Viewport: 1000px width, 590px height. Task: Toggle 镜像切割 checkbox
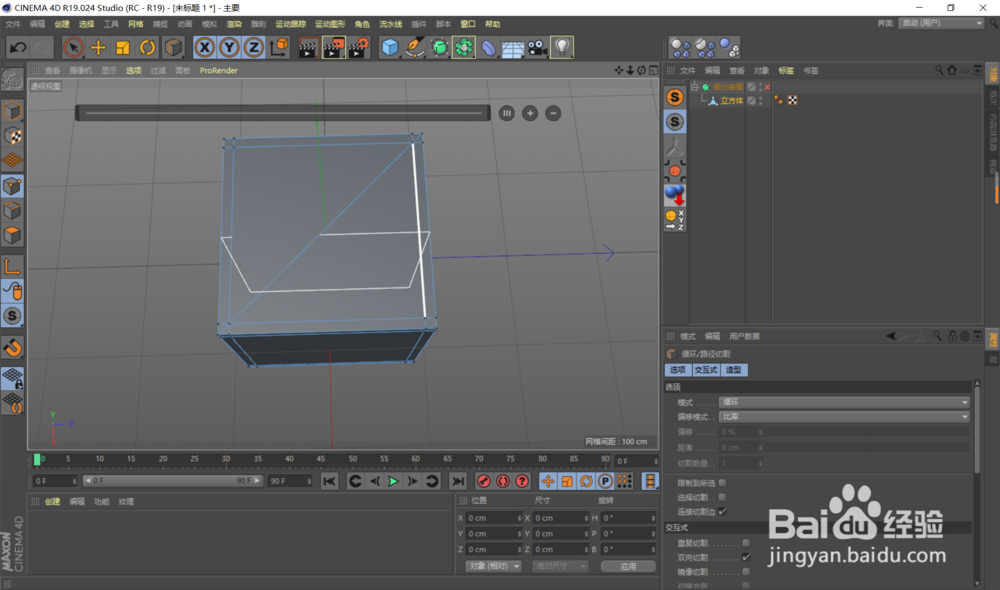pos(746,572)
